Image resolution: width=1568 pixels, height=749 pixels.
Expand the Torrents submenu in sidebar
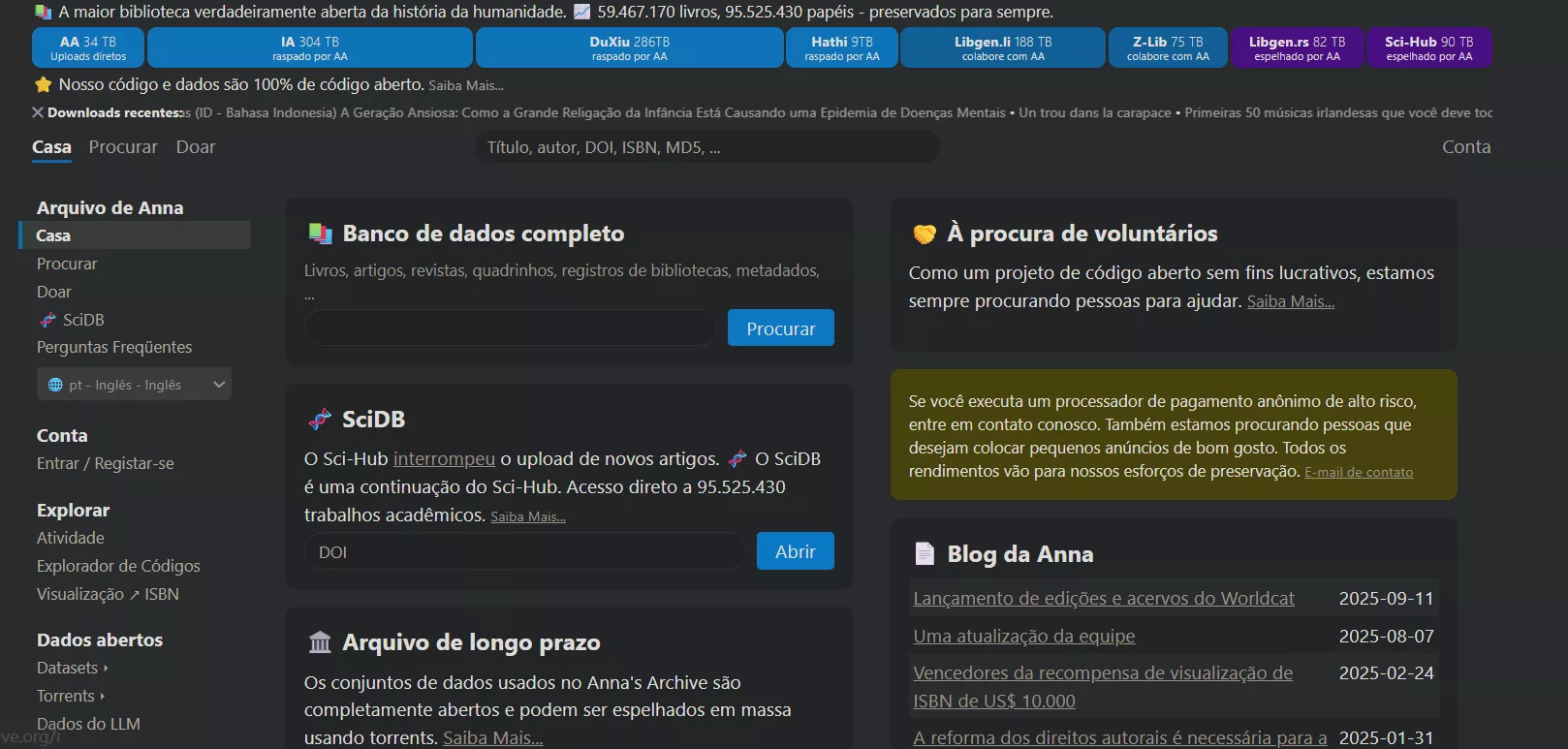click(71, 696)
